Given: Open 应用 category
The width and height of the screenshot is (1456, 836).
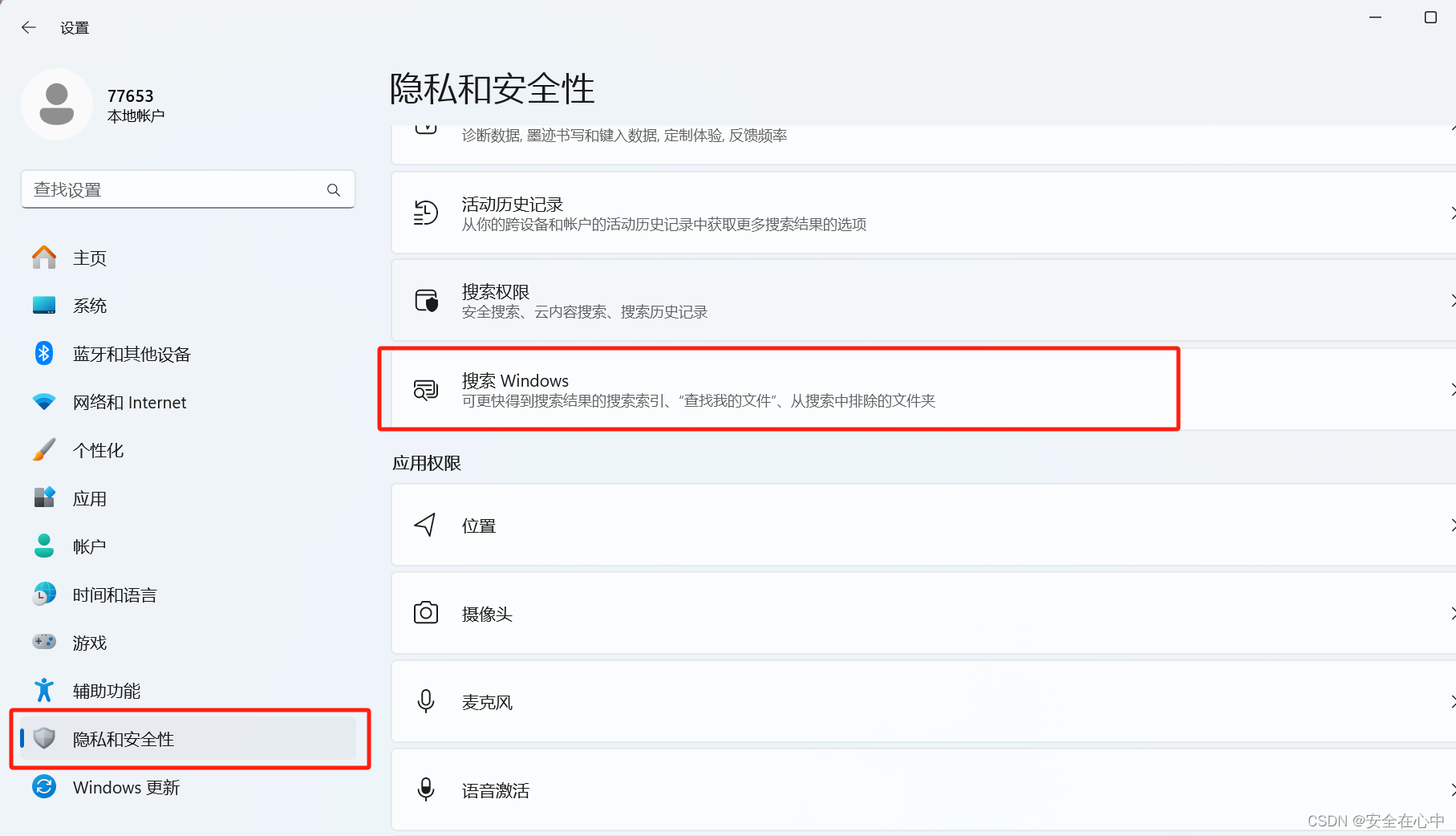Looking at the screenshot, I should coord(189,498).
